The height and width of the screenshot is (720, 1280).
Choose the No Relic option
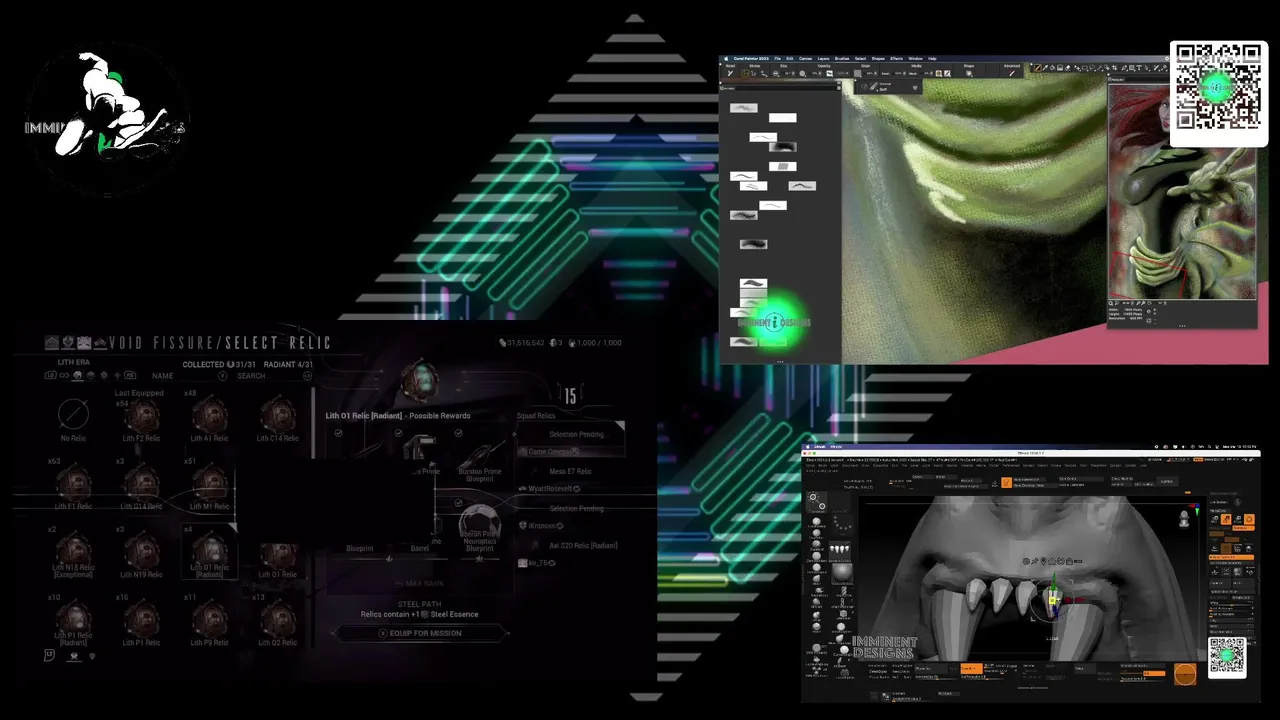73,418
